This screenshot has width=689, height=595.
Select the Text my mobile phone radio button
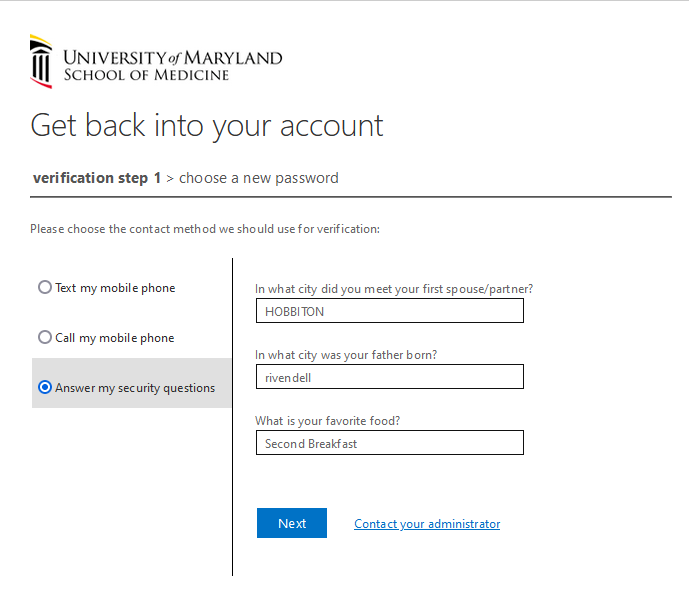(x=44, y=288)
